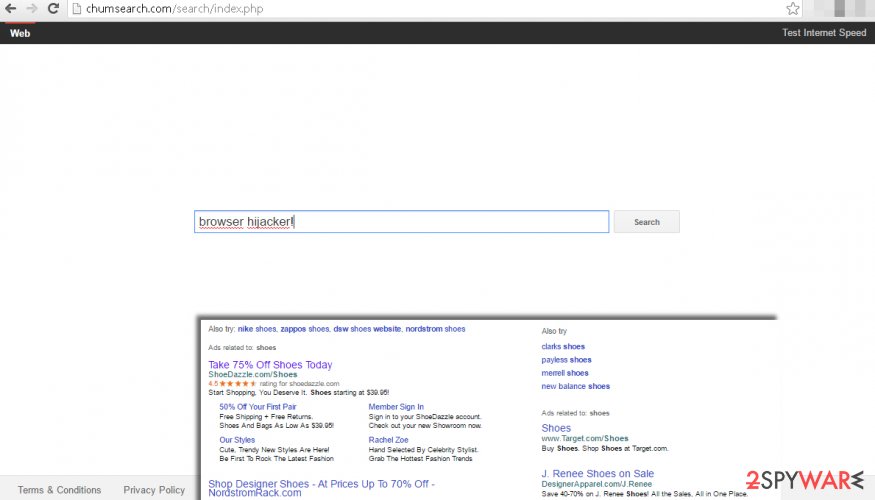Viewport: 875px width, 500px height.
Task: Go back using the browser back arrow
Action: point(11,8)
